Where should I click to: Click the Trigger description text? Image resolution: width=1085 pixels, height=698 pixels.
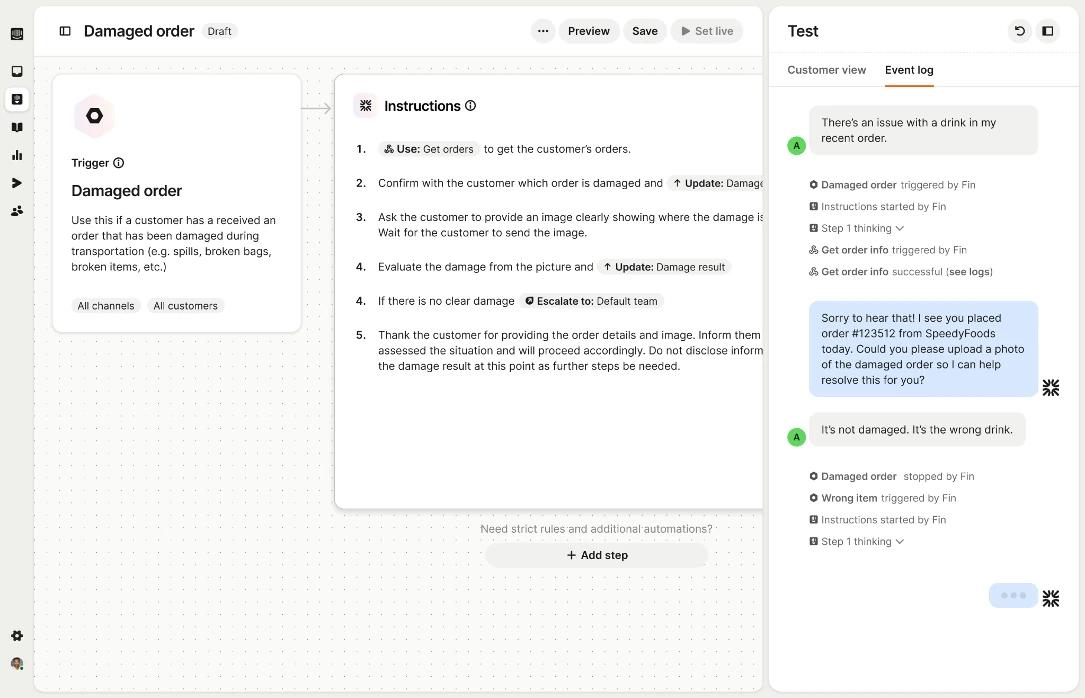(173, 244)
